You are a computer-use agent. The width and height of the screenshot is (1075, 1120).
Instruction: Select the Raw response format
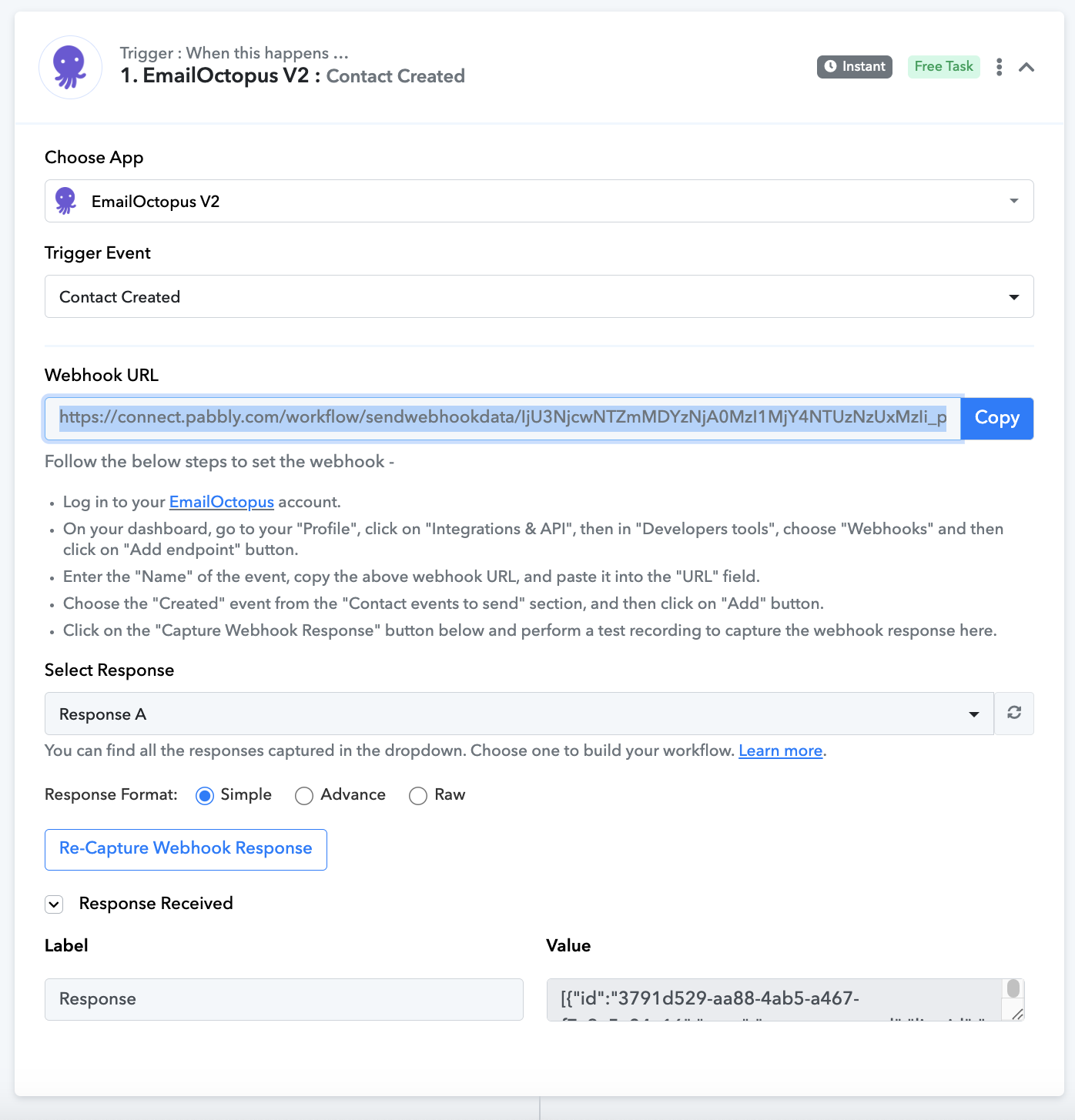(418, 795)
